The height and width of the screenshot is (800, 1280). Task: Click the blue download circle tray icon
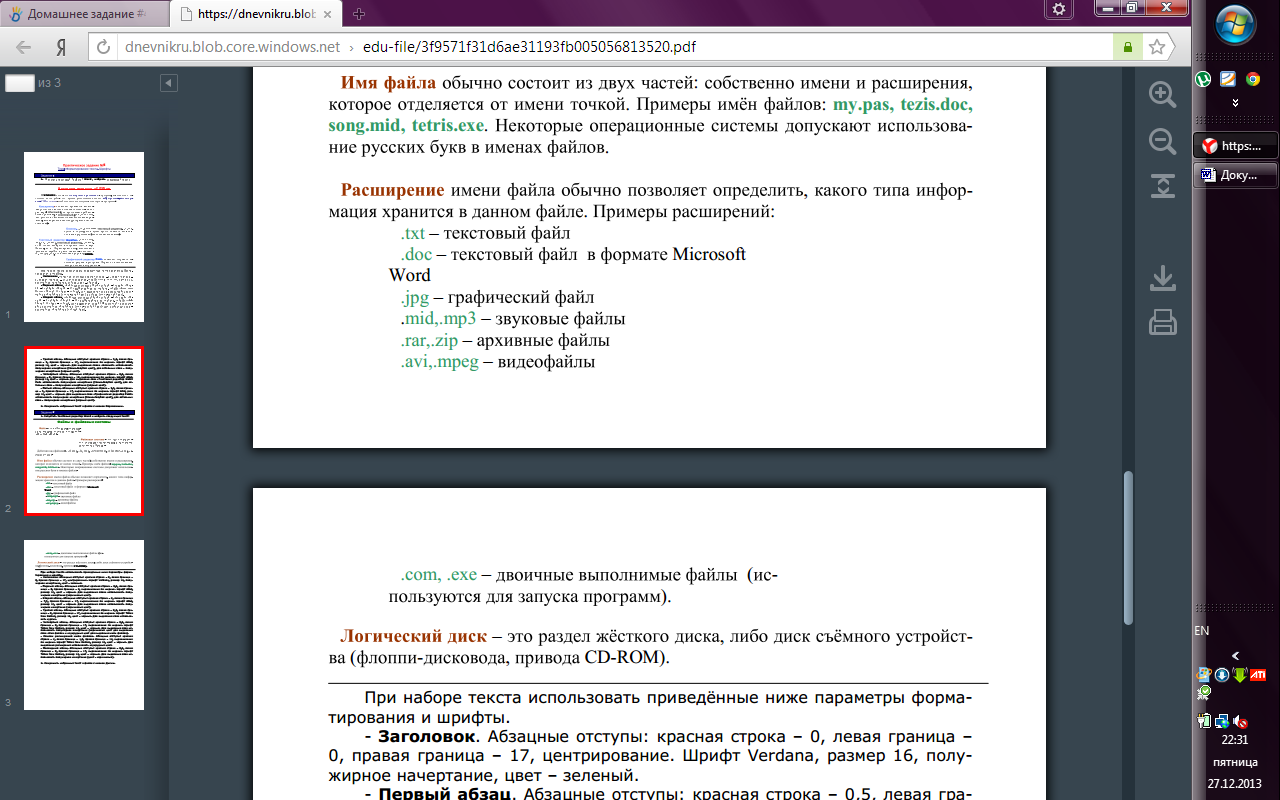1222,675
